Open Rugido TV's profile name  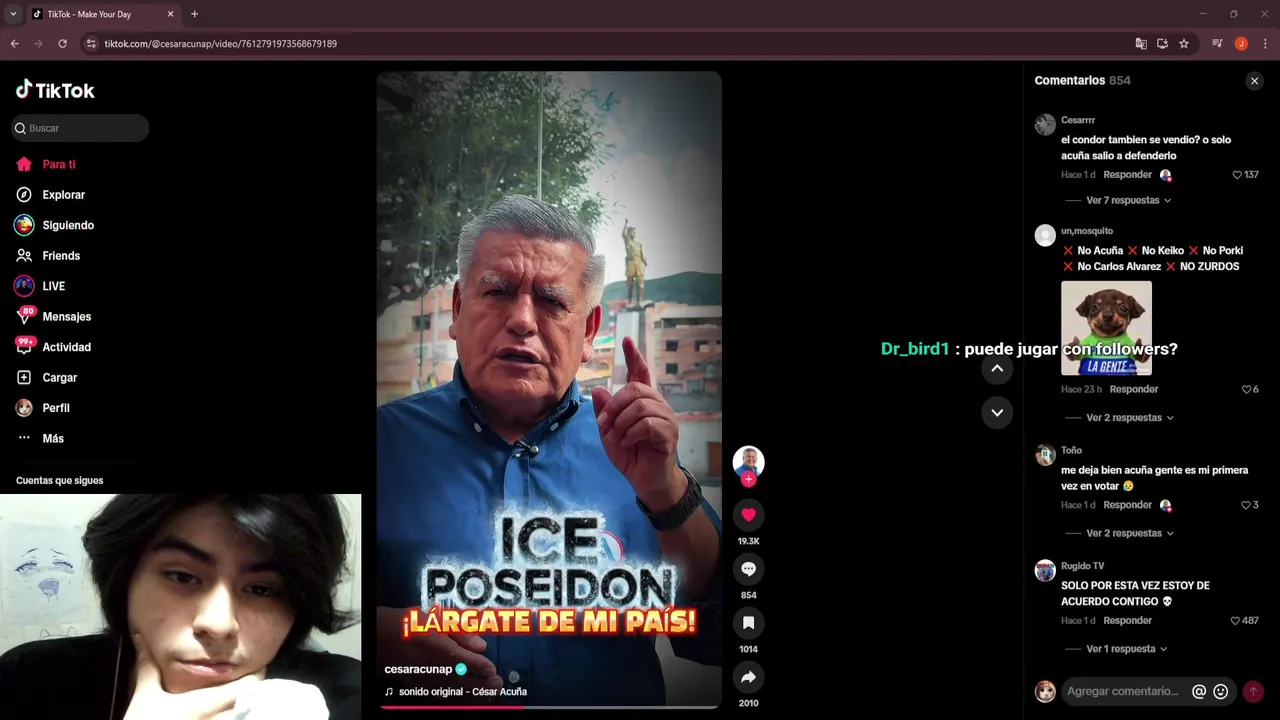pyautogui.click(x=1083, y=566)
